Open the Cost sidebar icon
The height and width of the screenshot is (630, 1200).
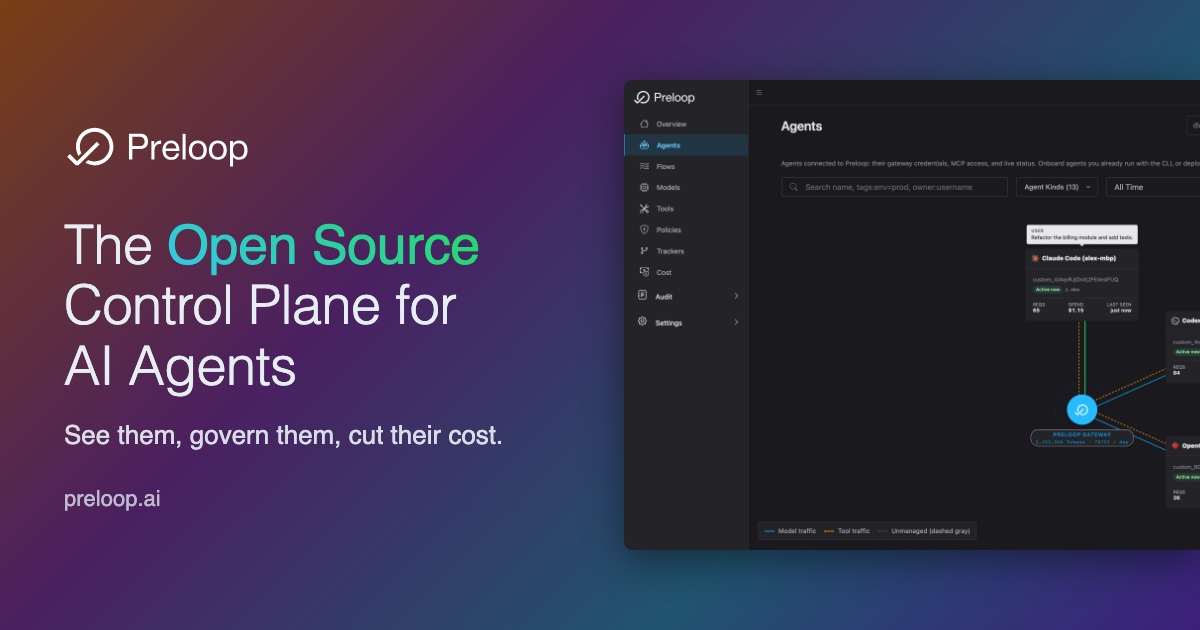(644, 272)
